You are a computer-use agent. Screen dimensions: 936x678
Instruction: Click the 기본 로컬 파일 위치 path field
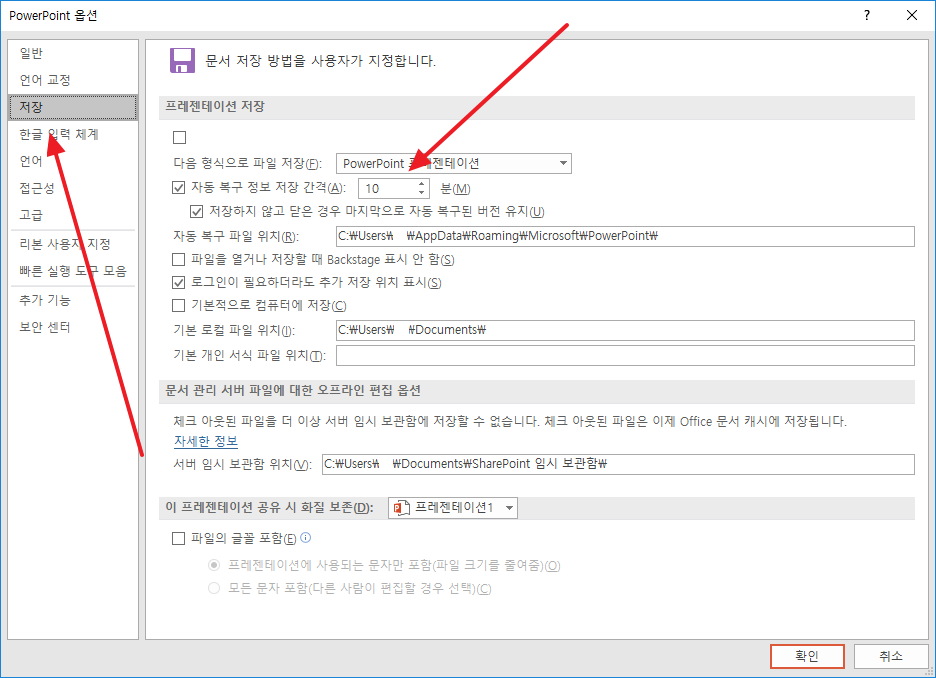pyautogui.click(x=625, y=330)
